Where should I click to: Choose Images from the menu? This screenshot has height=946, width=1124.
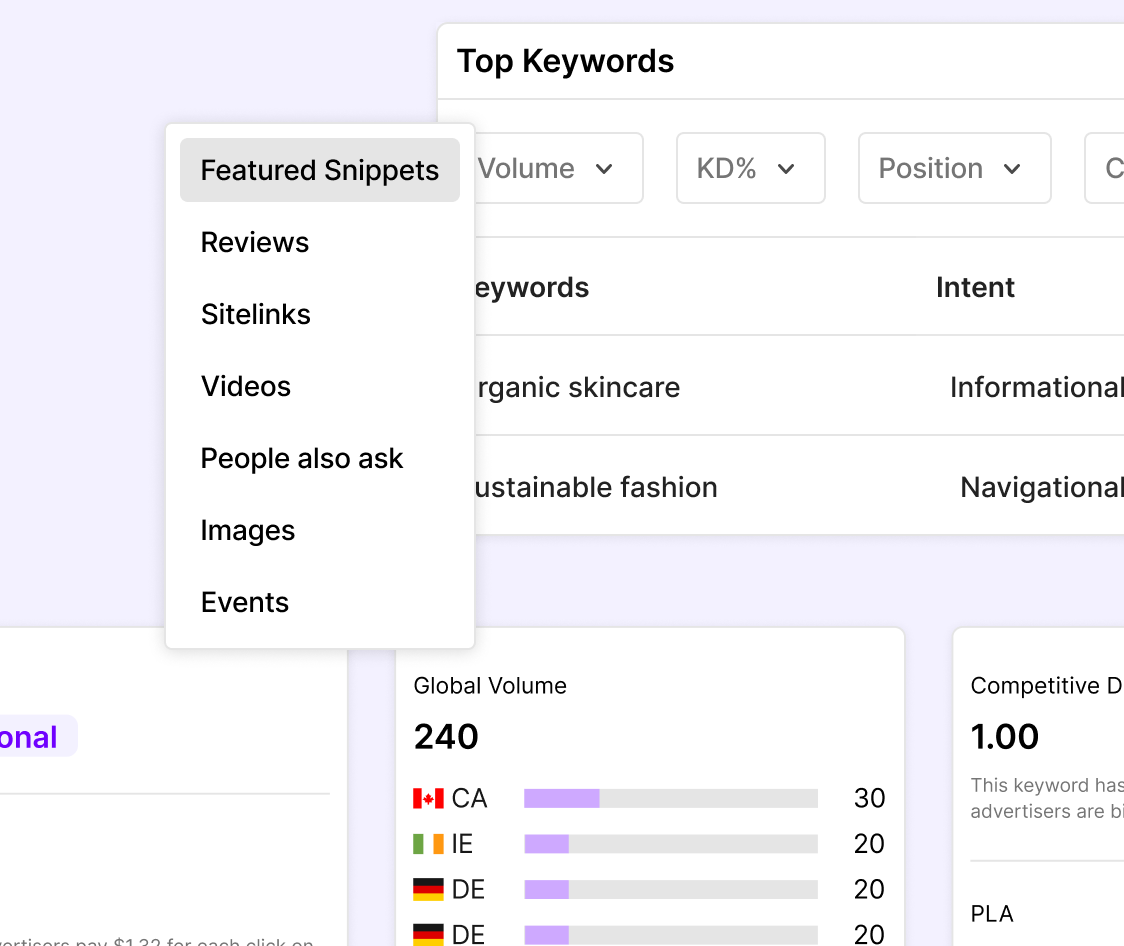[247, 530]
